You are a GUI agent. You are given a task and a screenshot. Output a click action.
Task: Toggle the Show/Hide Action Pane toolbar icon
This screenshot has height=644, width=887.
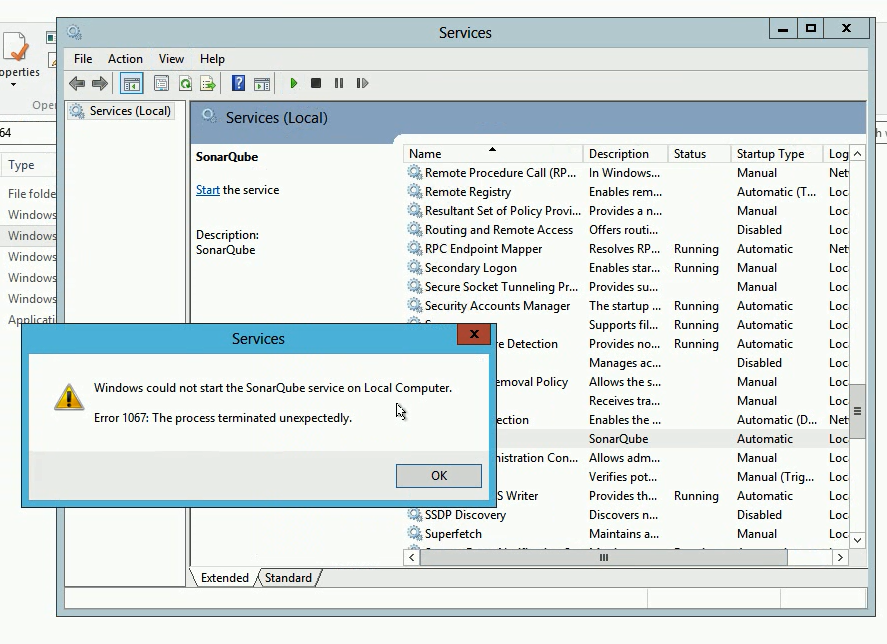262,84
